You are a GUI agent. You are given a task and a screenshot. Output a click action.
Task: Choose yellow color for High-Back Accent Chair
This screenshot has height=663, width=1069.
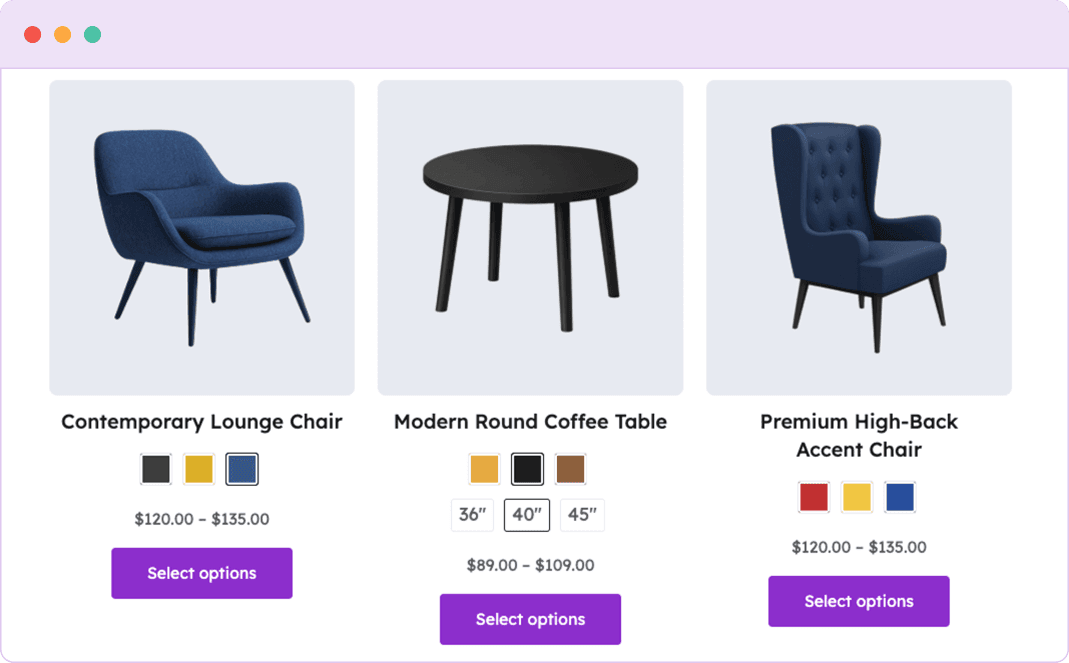[x=856, y=497]
